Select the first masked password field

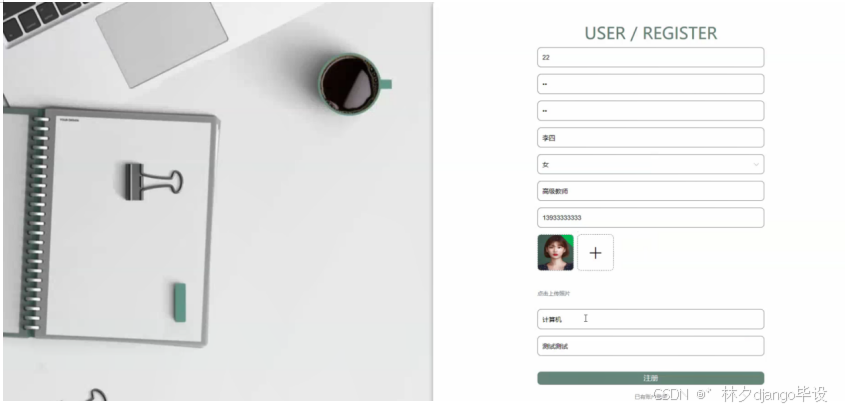(x=650, y=84)
